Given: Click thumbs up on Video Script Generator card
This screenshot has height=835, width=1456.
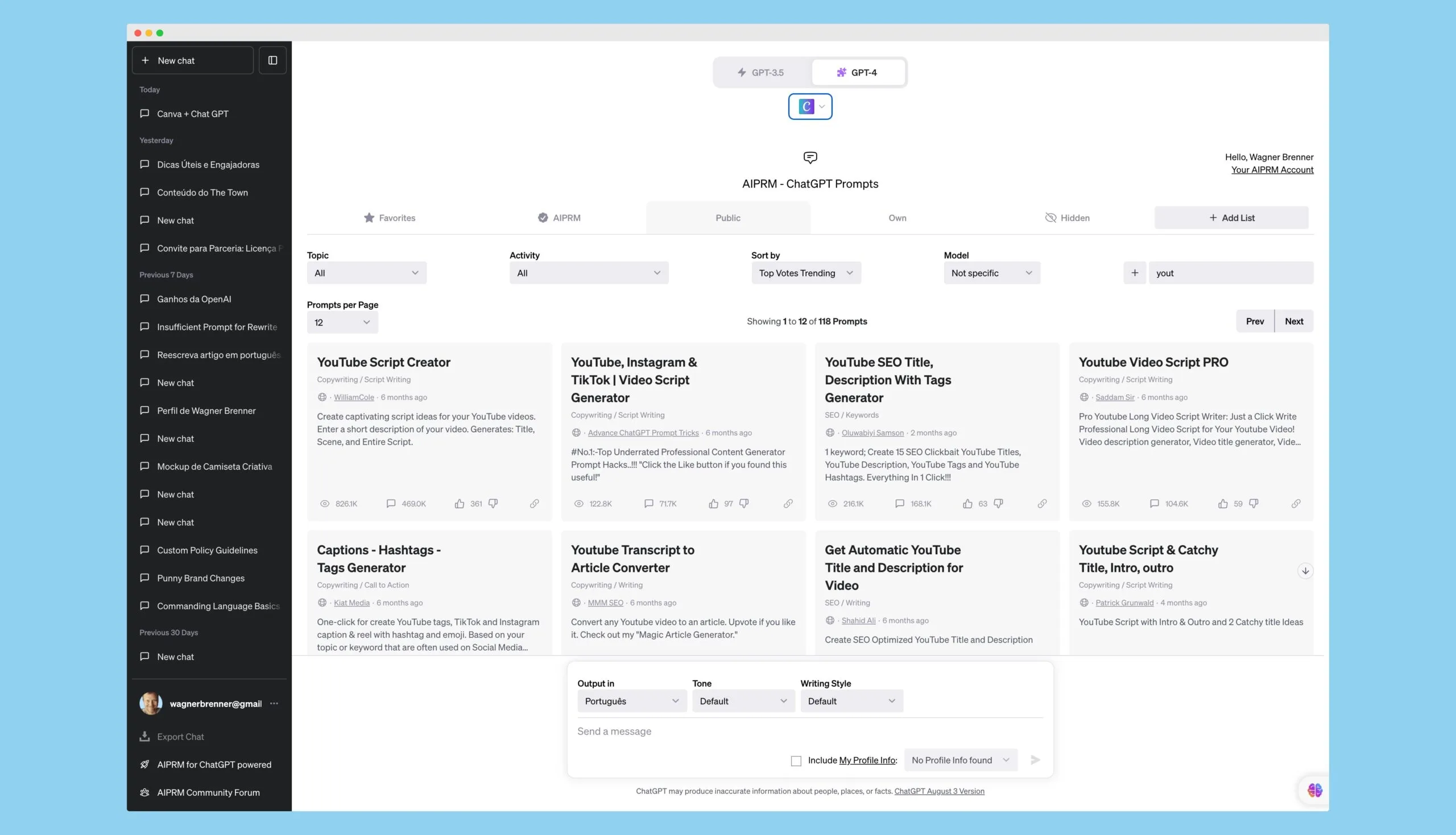Looking at the screenshot, I should click(713, 504).
